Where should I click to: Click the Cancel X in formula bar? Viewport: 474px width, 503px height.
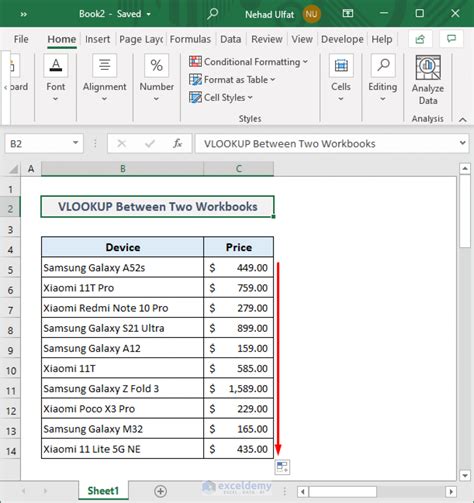click(x=122, y=144)
